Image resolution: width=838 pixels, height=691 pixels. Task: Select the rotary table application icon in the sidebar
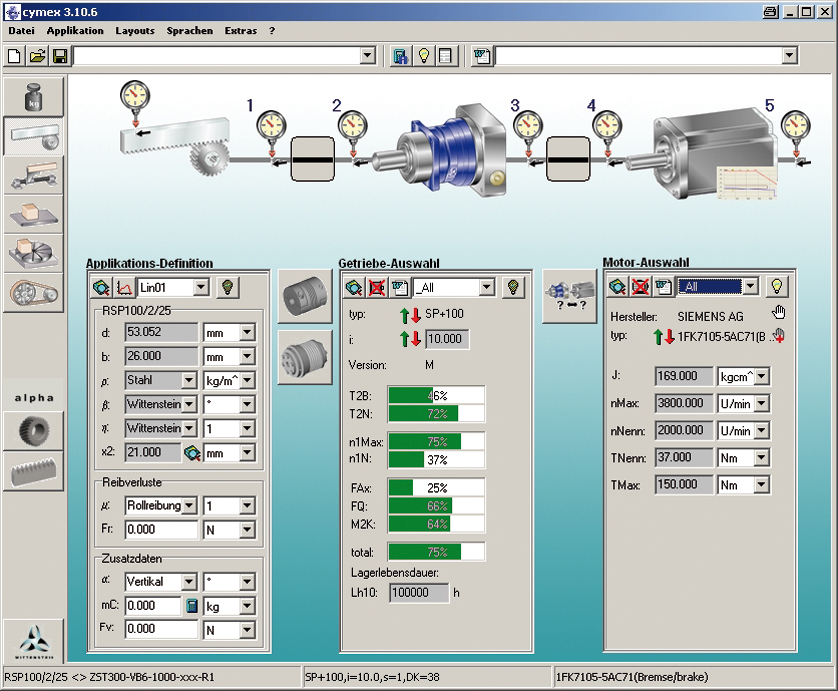coord(34,253)
